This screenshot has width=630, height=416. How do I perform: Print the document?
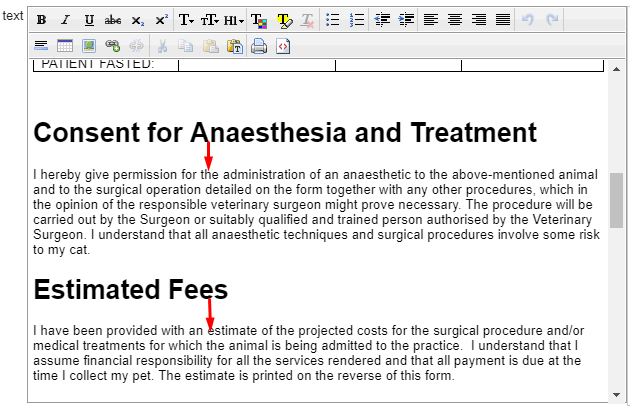pyautogui.click(x=259, y=46)
